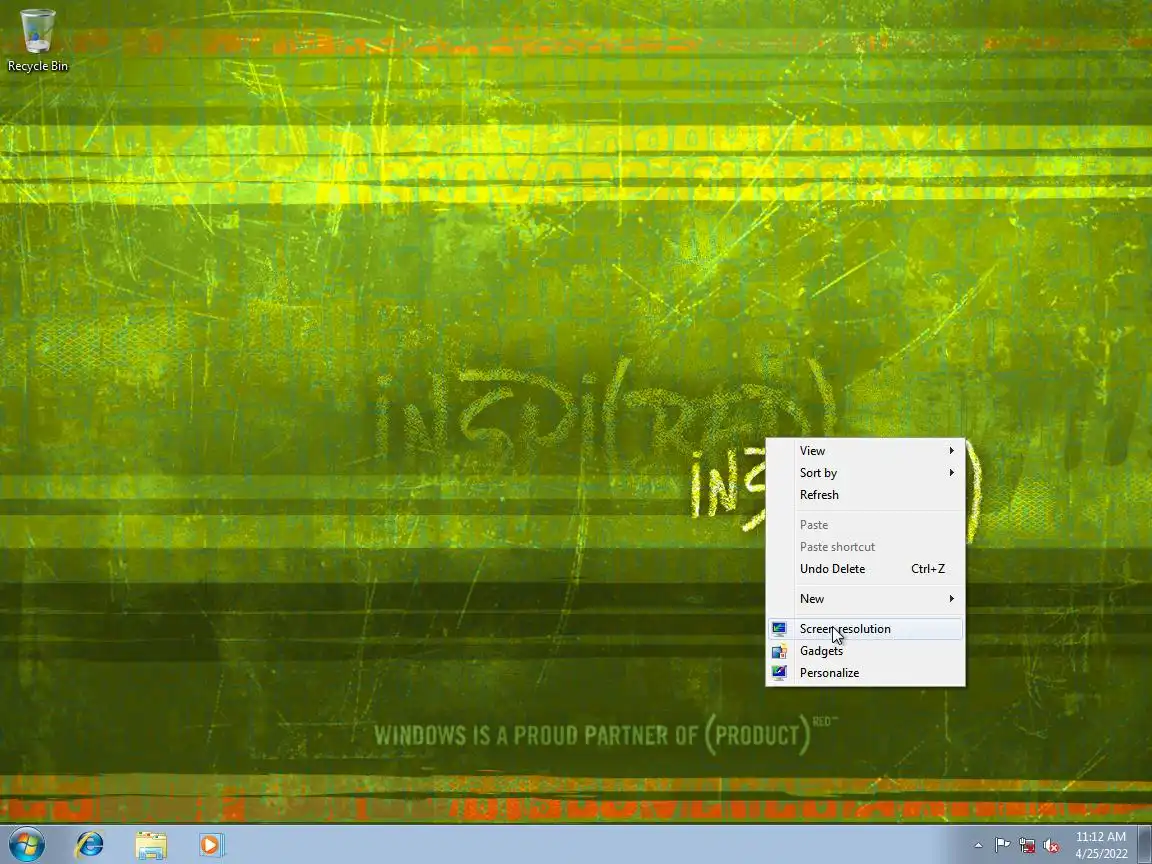Click the Personalize menu icon
This screenshot has height=864, width=1152.
click(779, 672)
